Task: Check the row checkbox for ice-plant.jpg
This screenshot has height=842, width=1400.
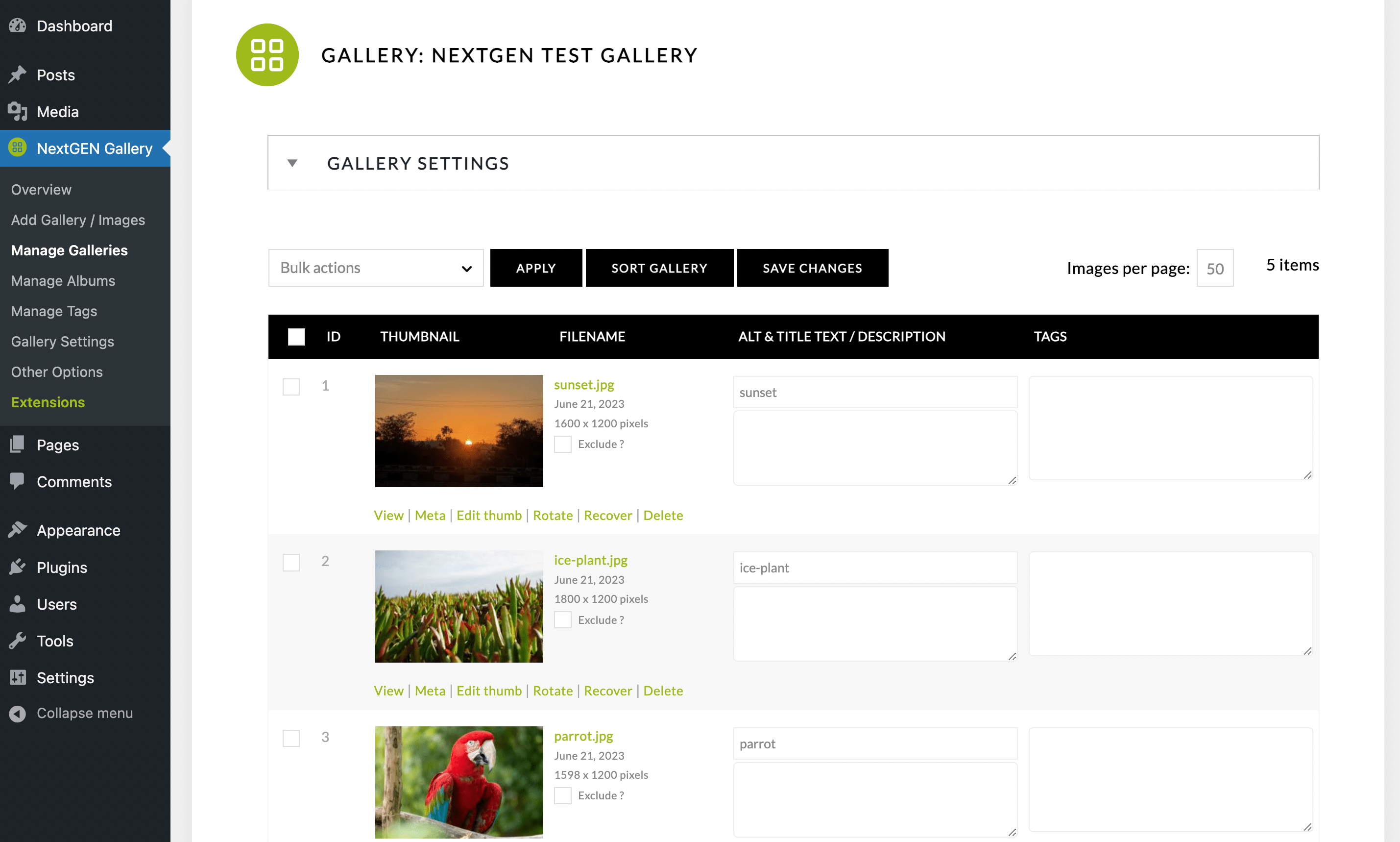Action: (291, 562)
